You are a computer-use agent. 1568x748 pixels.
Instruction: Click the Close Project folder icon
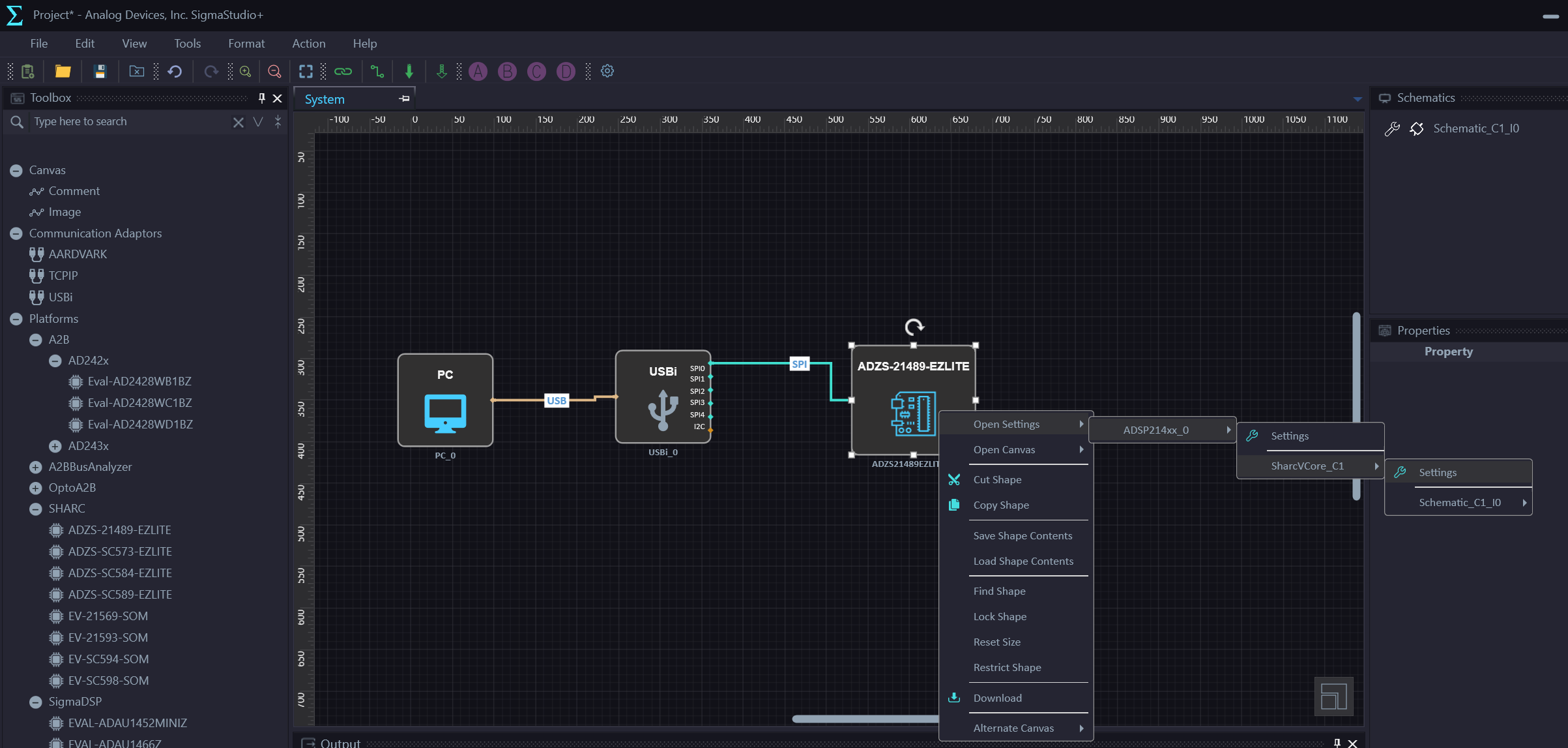[x=137, y=71]
